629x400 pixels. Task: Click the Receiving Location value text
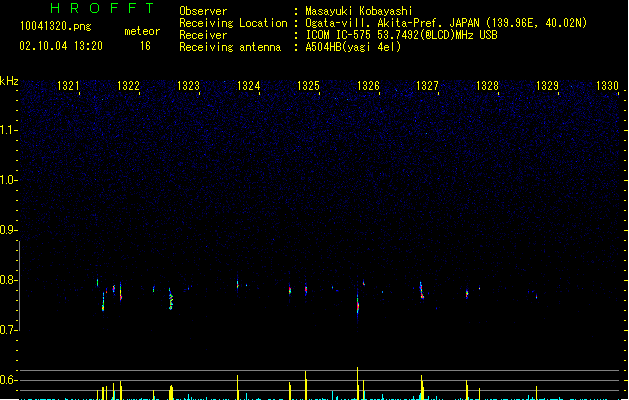[x=446, y=23]
